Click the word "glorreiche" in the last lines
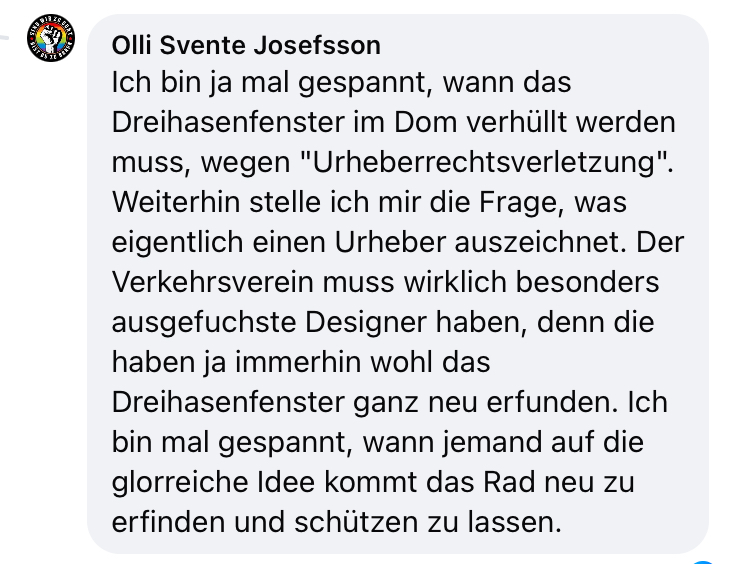 click(x=180, y=482)
